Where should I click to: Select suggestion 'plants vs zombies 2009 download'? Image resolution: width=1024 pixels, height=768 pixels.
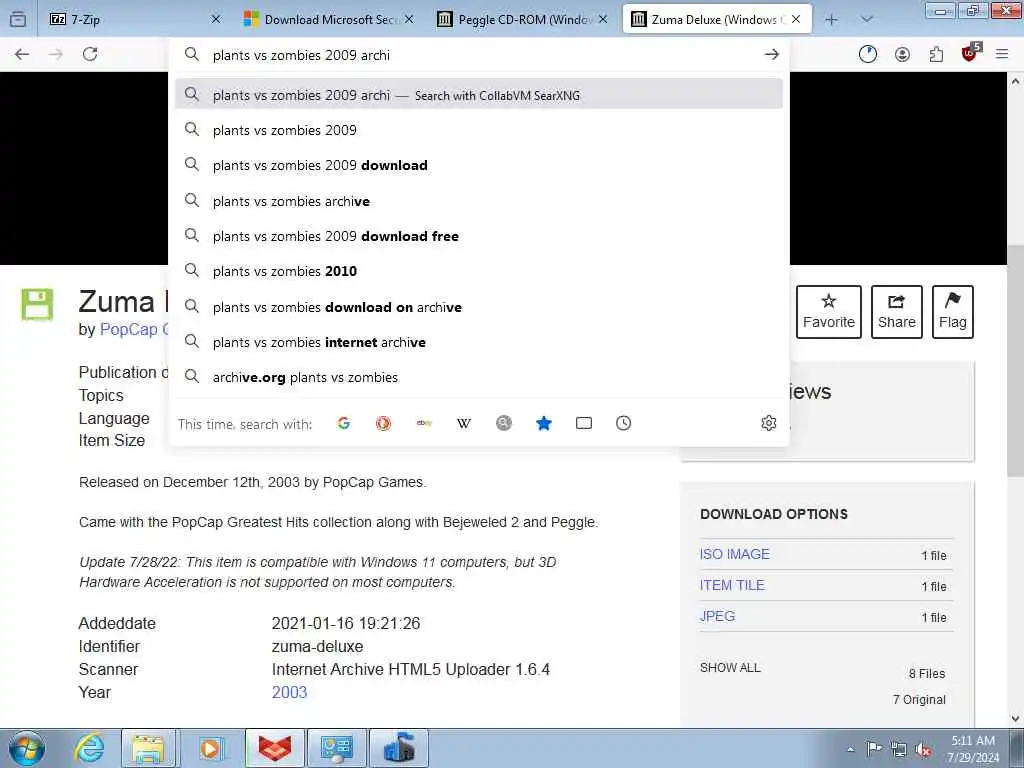[x=479, y=165]
